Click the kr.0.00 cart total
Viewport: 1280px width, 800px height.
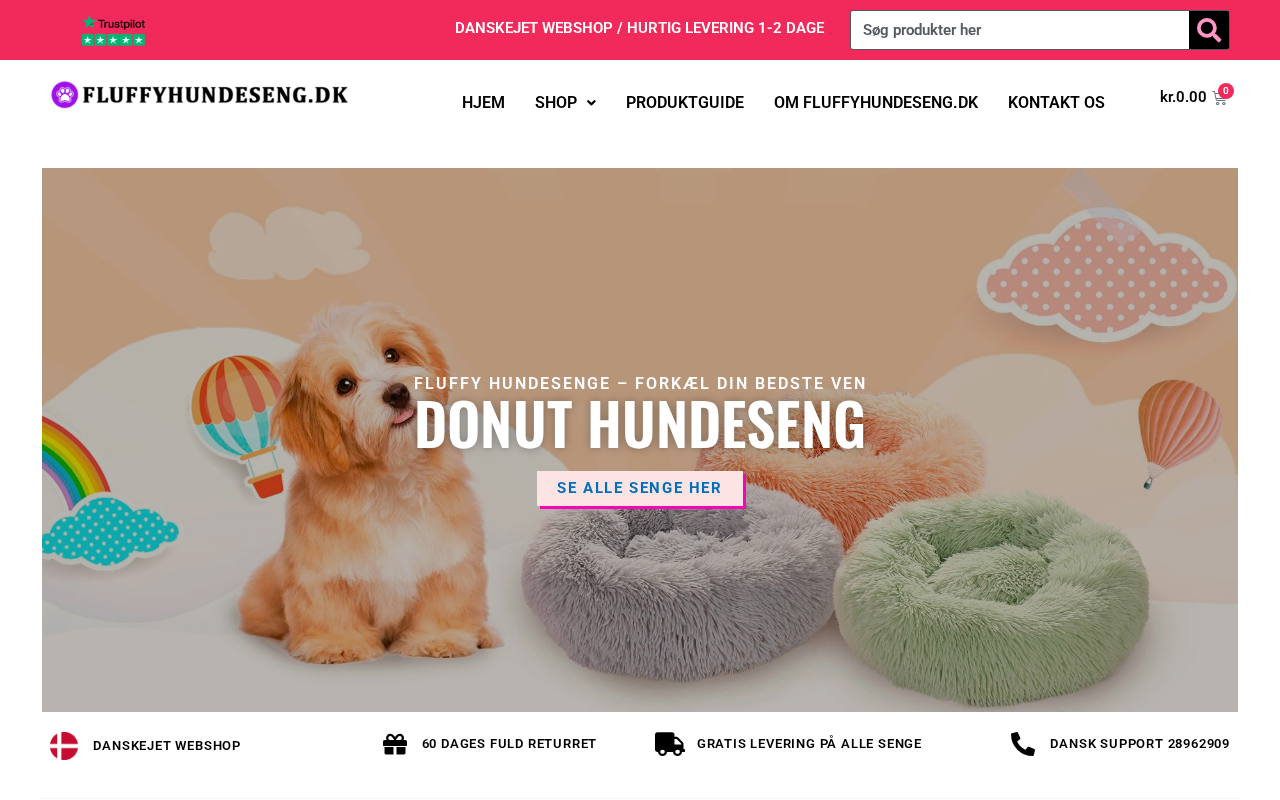(1183, 97)
